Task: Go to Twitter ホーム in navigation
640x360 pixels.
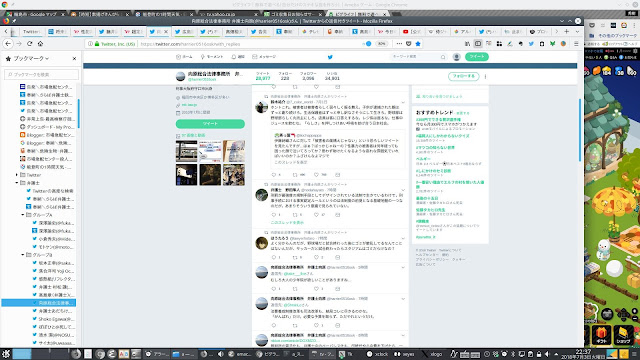Action: coord(184,57)
